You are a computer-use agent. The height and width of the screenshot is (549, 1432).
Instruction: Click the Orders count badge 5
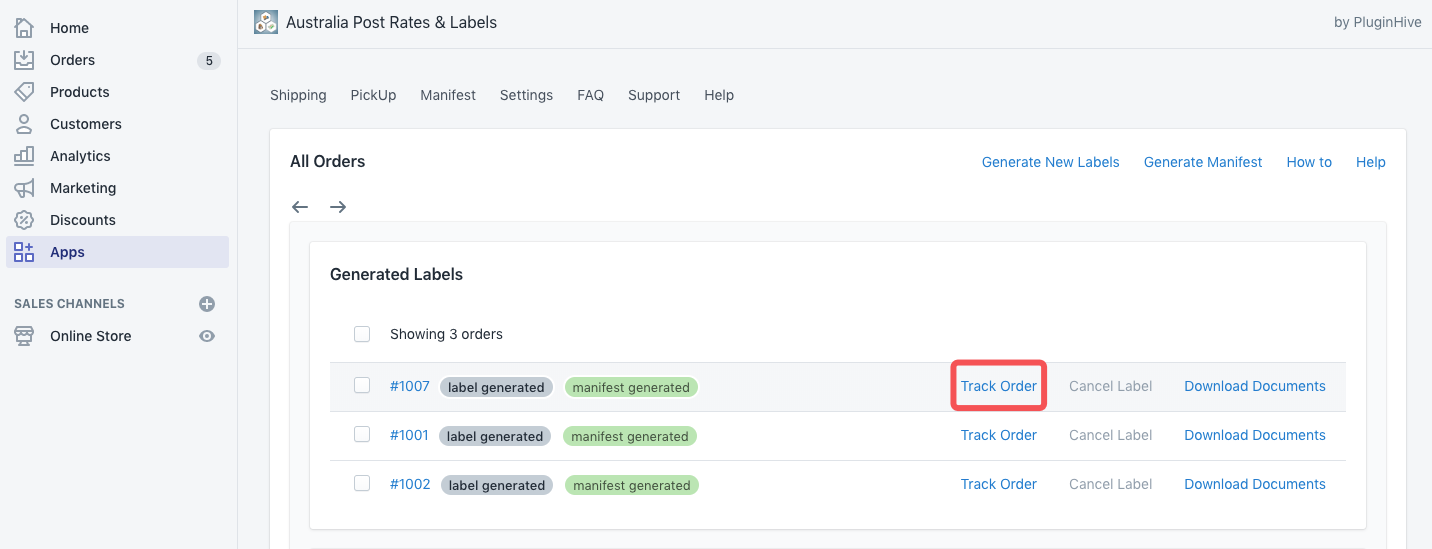(x=208, y=60)
